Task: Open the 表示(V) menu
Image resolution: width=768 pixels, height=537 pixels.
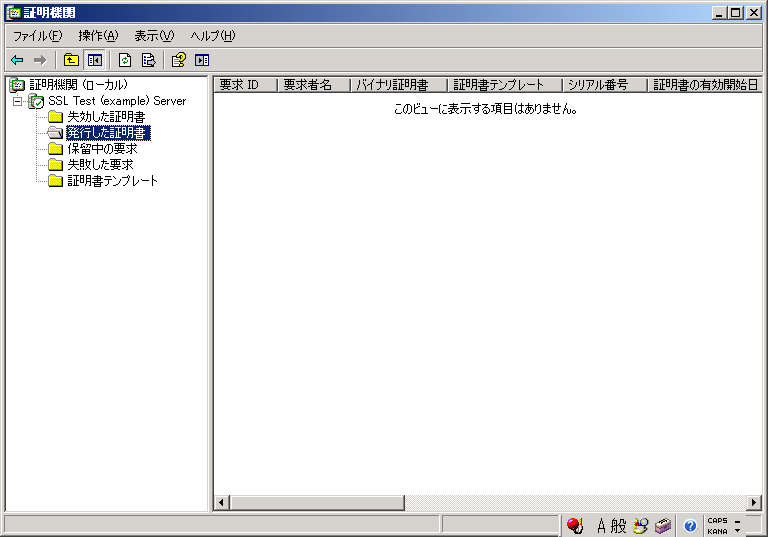Action: (x=154, y=36)
